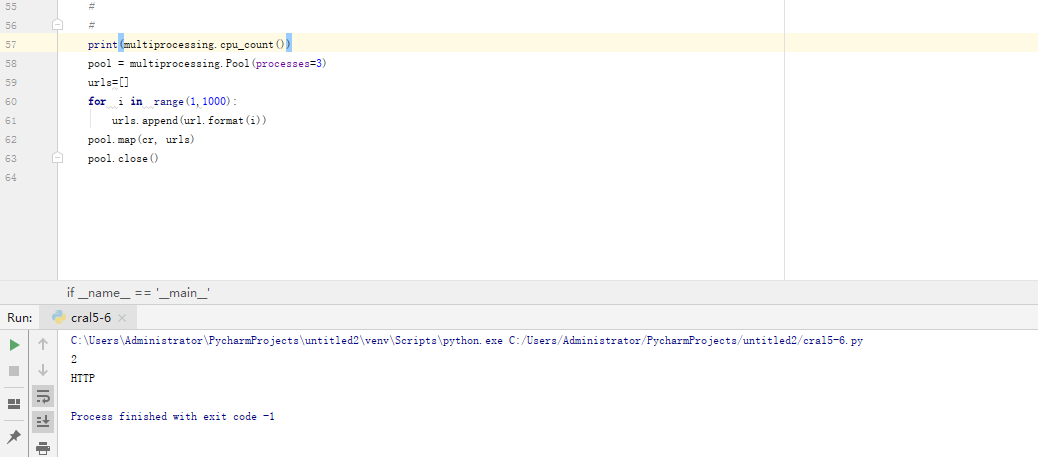This screenshot has width=1038, height=457.
Task: Open the Restore Layout icon in Run panel
Action: [x=14, y=403]
